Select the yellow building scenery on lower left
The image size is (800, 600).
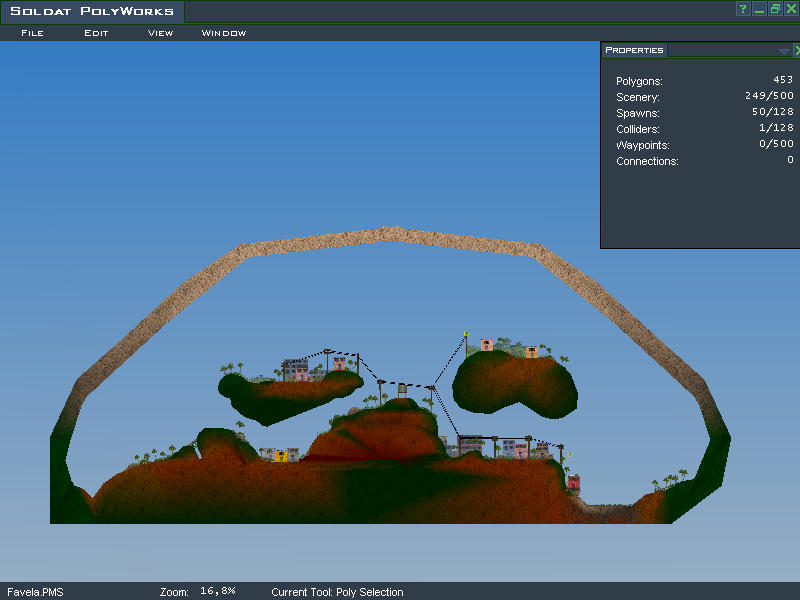click(x=282, y=456)
